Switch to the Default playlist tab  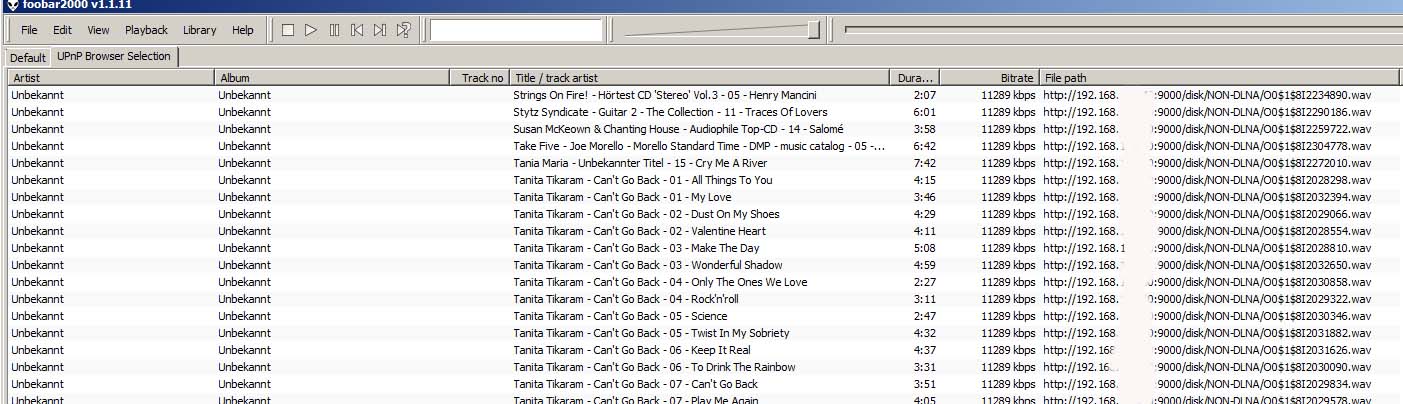point(28,58)
